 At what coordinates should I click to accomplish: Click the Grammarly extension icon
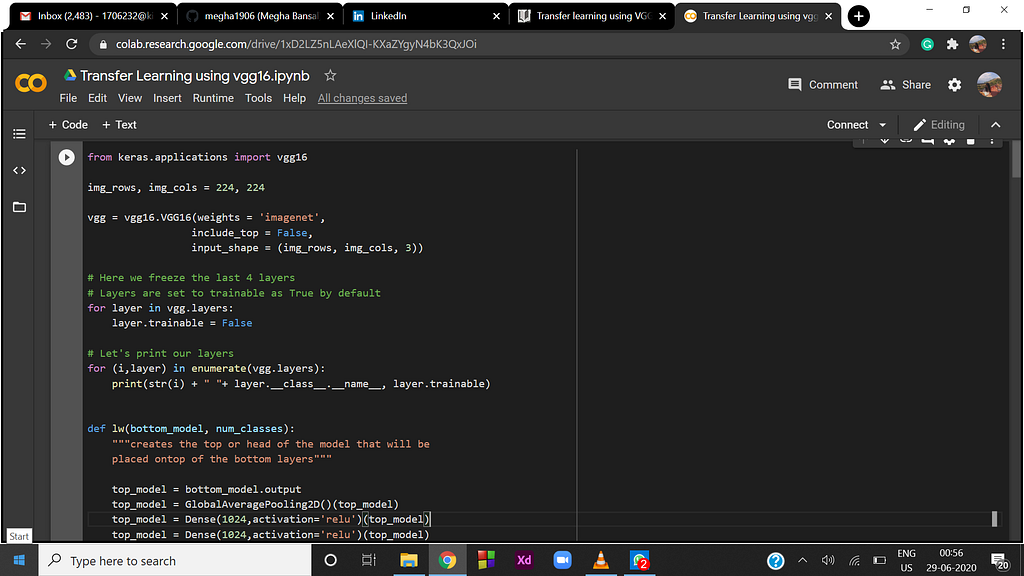click(927, 45)
